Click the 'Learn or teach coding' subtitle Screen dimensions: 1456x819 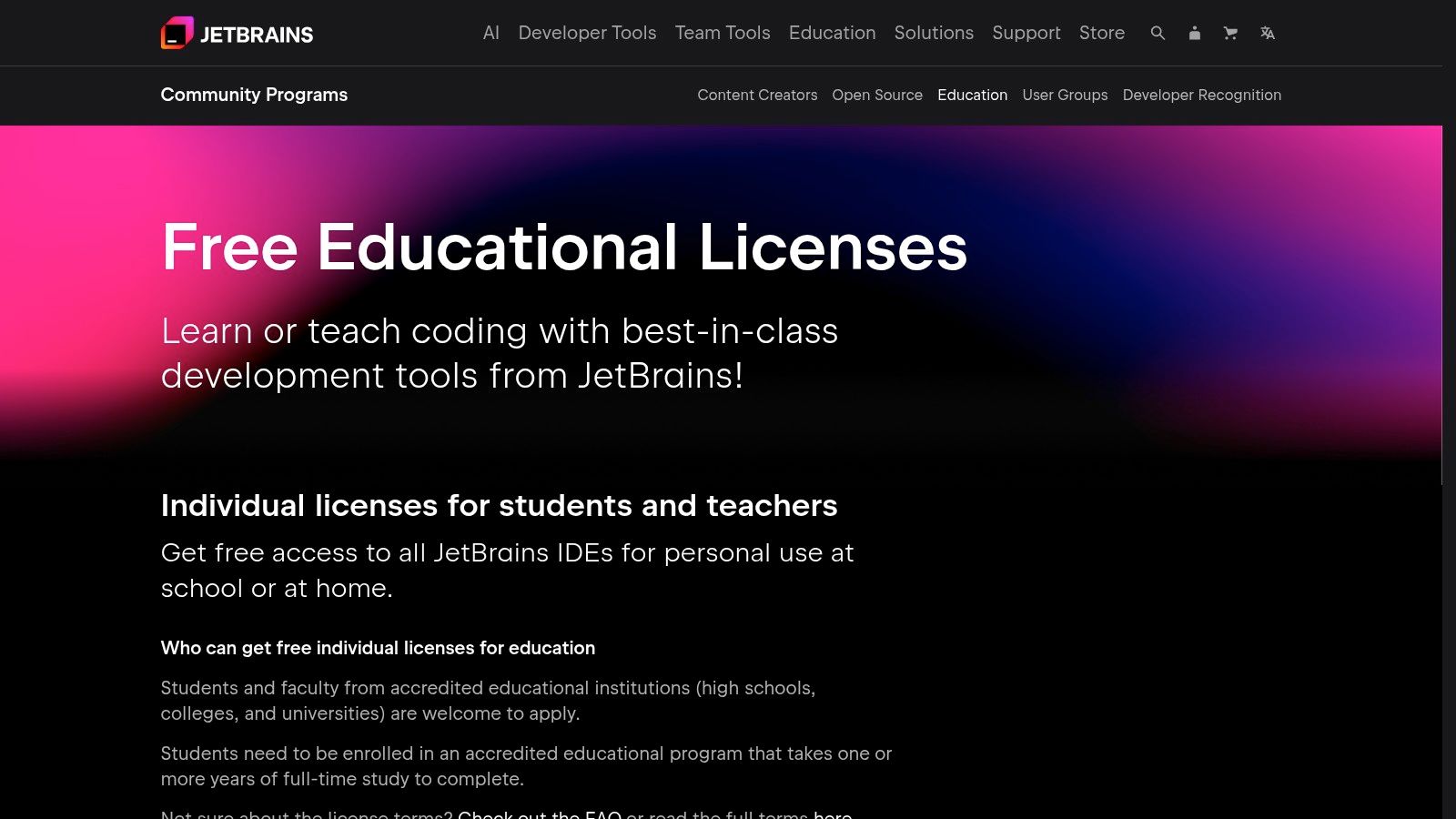point(500,353)
